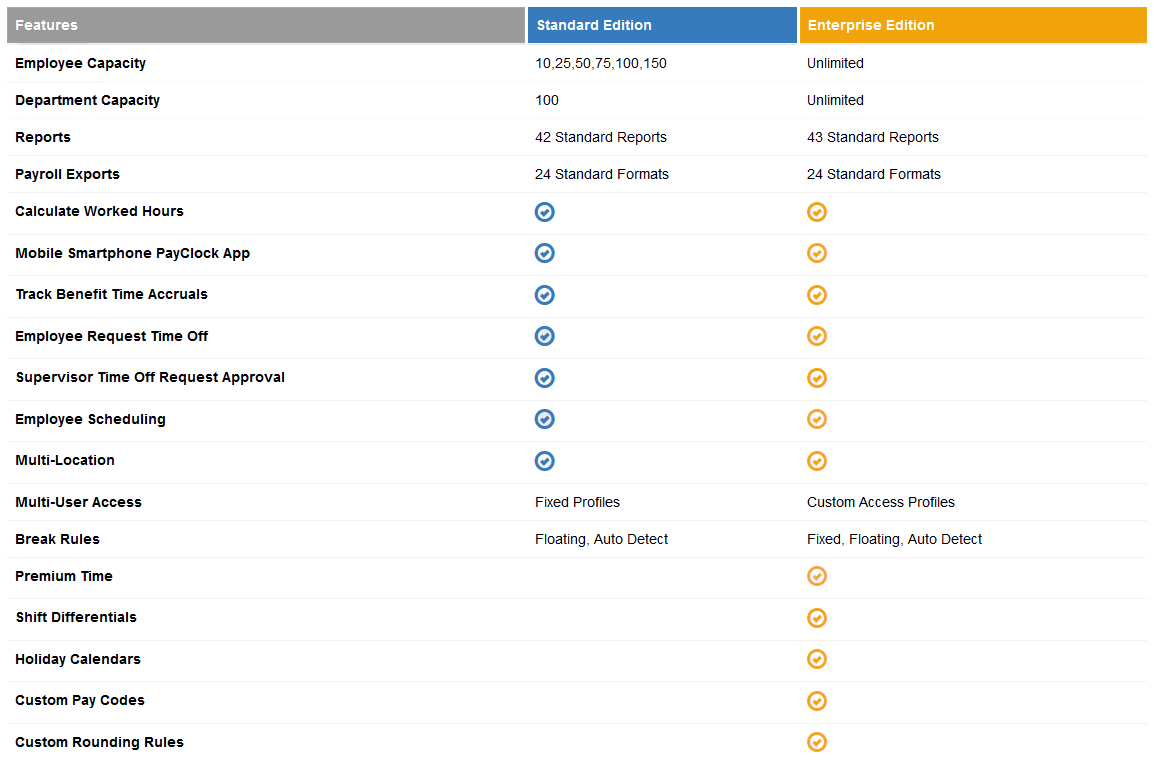Click 24 Standard Formats under Standard Edition
This screenshot has height=768, width=1154.
pyautogui.click(x=602, y=174)
